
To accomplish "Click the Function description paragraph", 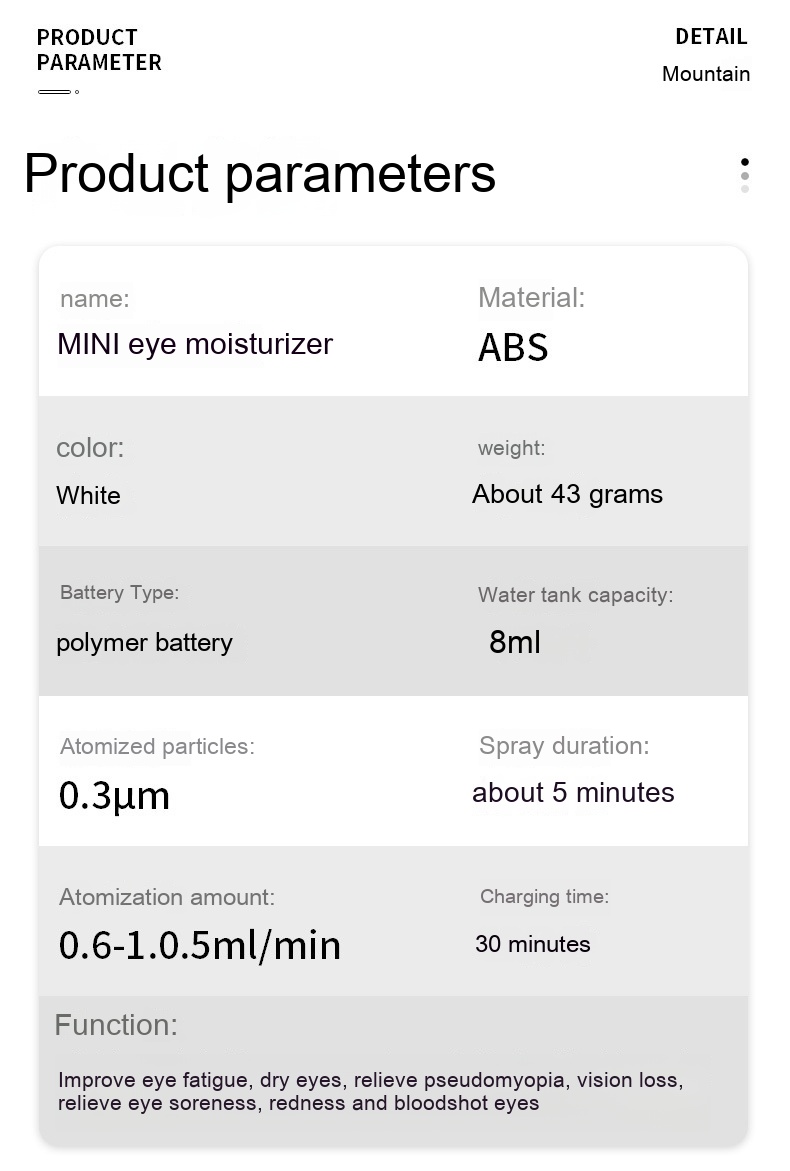I will click(370, 1092).
